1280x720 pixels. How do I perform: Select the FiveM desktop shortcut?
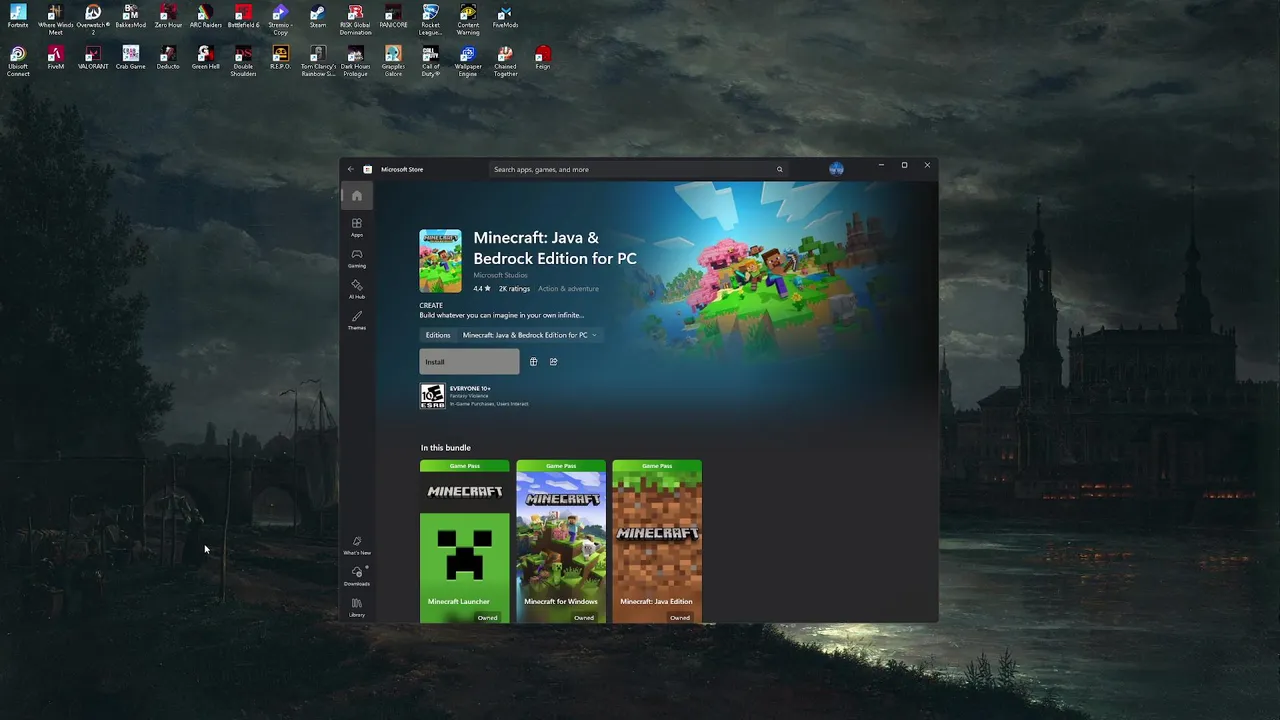[x=55, y=58]
